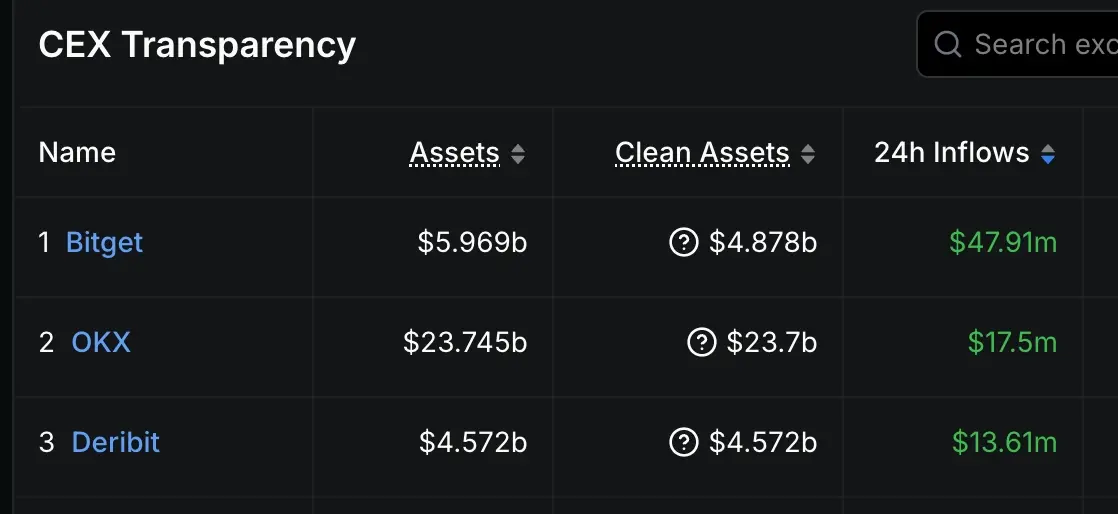Screen dimensions: 1118x514
Task: Click the search magnifier icon
Action: (947, 44)
